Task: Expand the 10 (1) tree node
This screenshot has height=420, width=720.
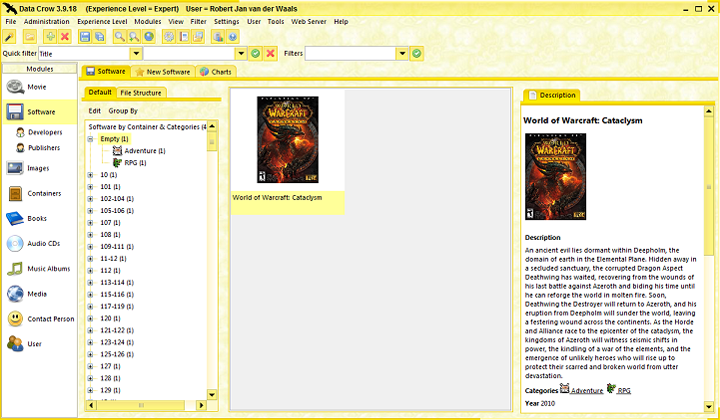Action: click(90, 175)
